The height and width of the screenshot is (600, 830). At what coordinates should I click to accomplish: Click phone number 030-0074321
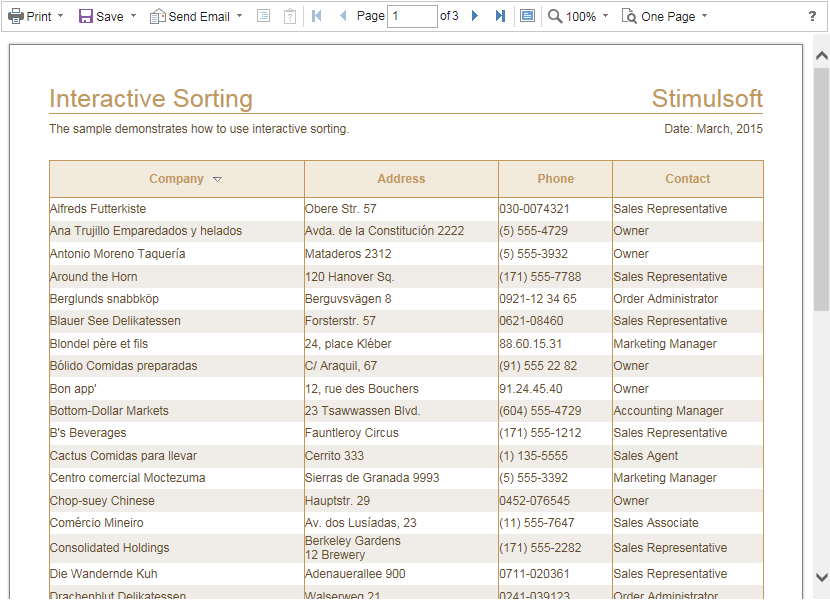pos(534,209)
